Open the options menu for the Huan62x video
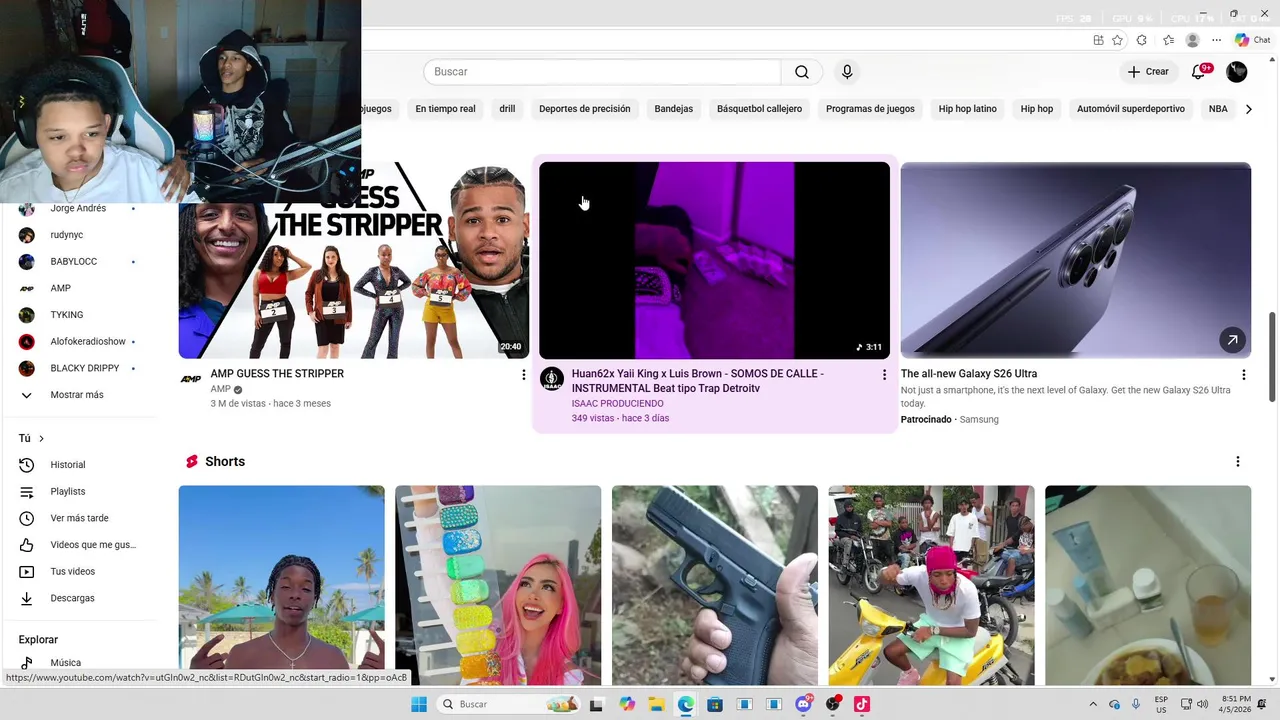 click(x=883, y=375)
